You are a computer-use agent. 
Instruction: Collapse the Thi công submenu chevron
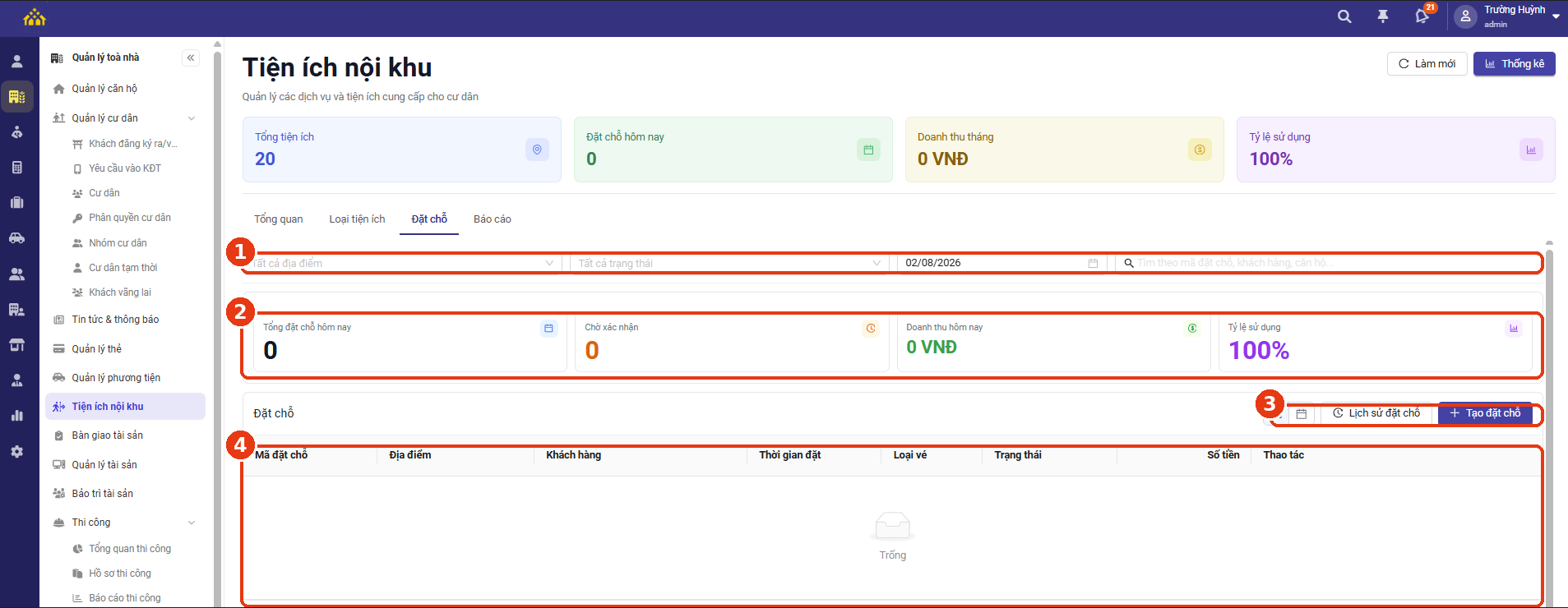tap(192, 523)
